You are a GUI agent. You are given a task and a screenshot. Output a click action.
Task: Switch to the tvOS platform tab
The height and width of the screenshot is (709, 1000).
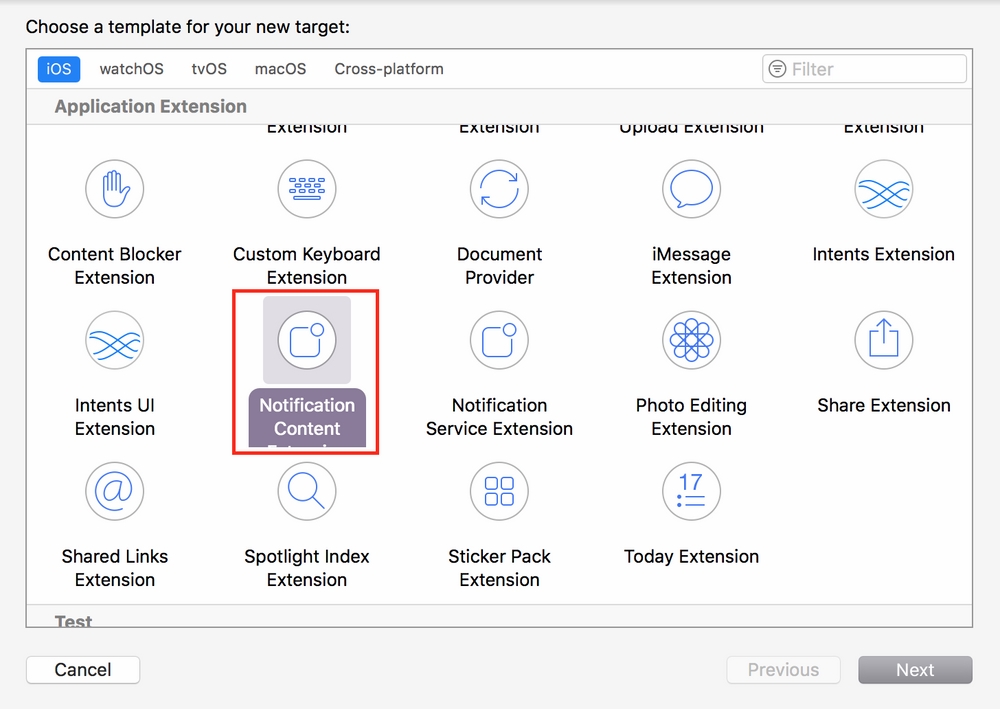(209, 69)
